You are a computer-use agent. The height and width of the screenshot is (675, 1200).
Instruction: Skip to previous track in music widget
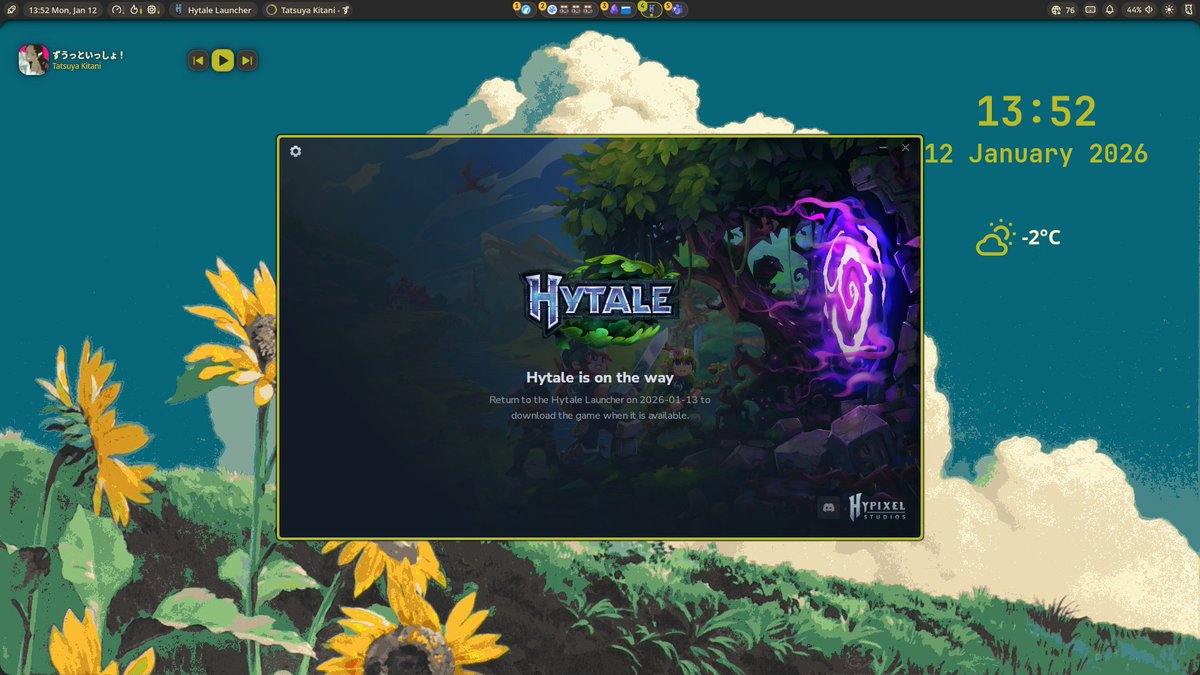(198, 61)
